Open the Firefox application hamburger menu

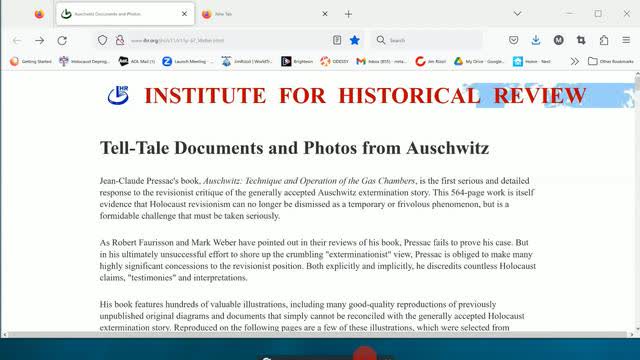[626, 40]
